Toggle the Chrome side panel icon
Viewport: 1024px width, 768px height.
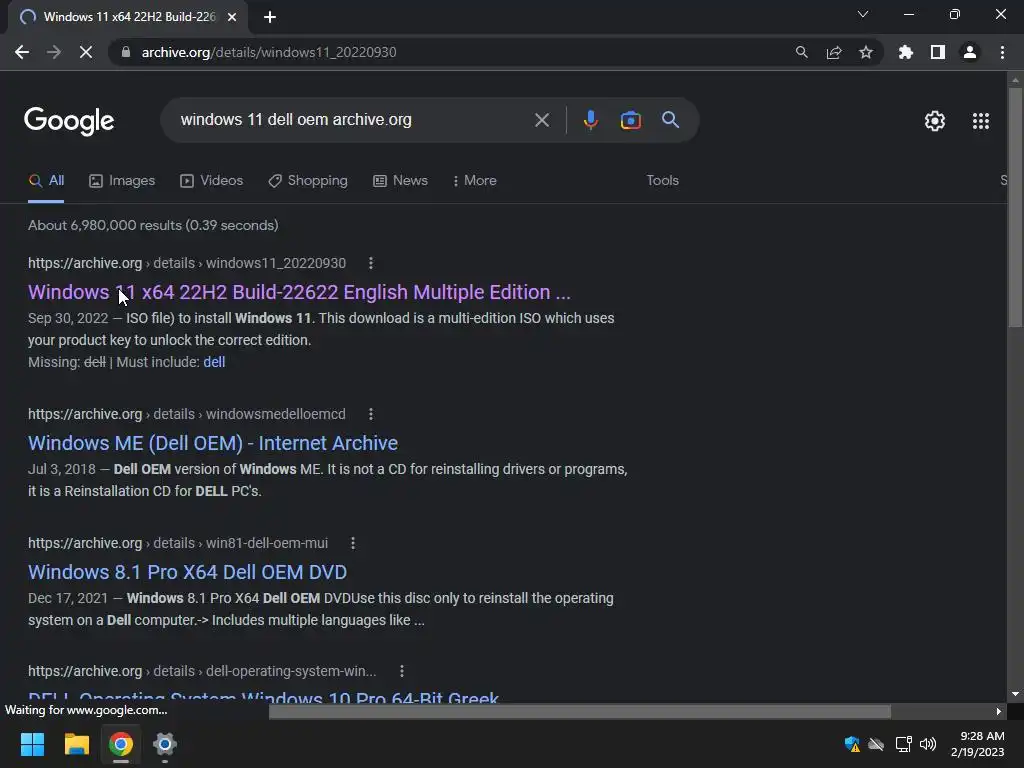point(938,52)
